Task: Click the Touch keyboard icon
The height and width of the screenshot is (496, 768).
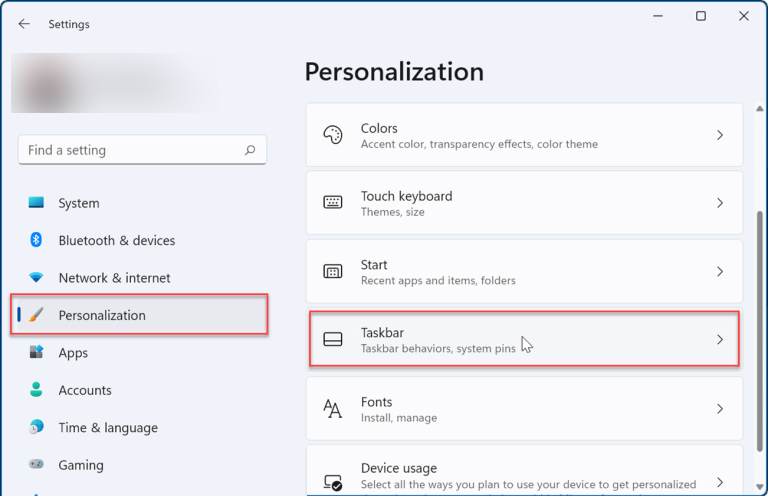Action: 333,202
